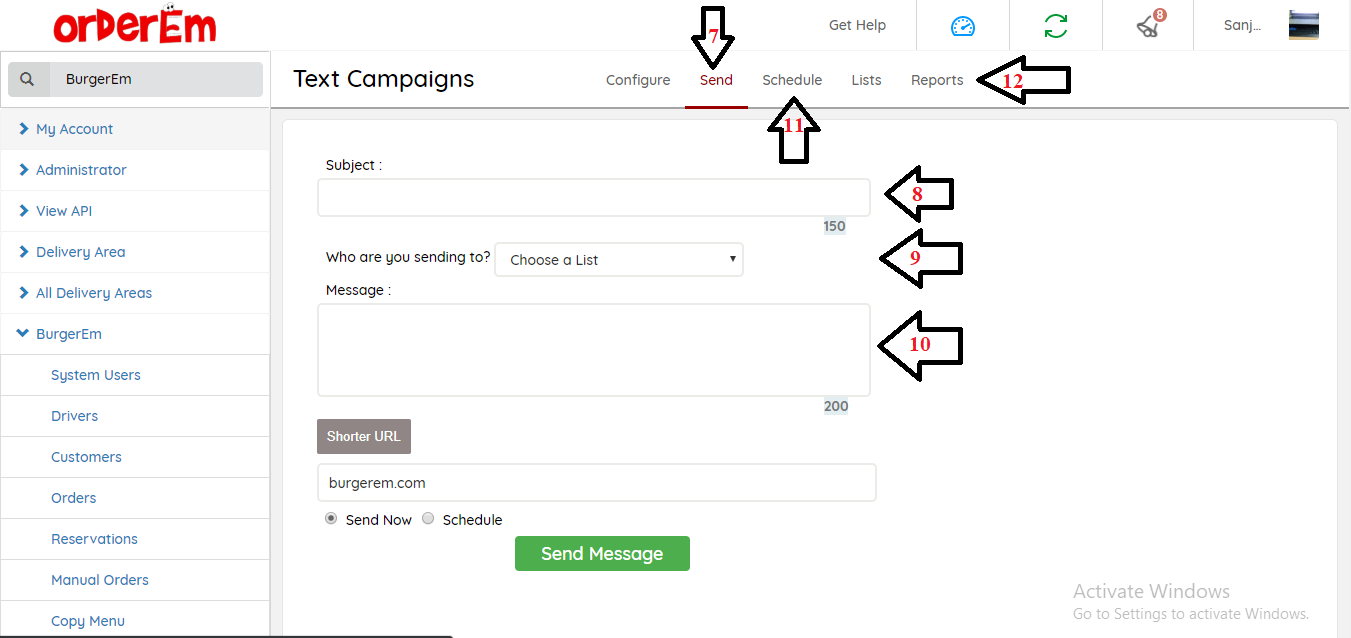1351x638 pixels.
Task: Open the notifications icon with red badge
Action: 1149,26
